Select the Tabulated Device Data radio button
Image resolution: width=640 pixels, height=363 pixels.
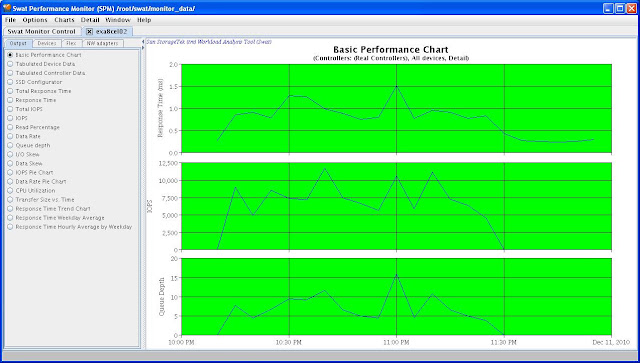pos(10,64)
